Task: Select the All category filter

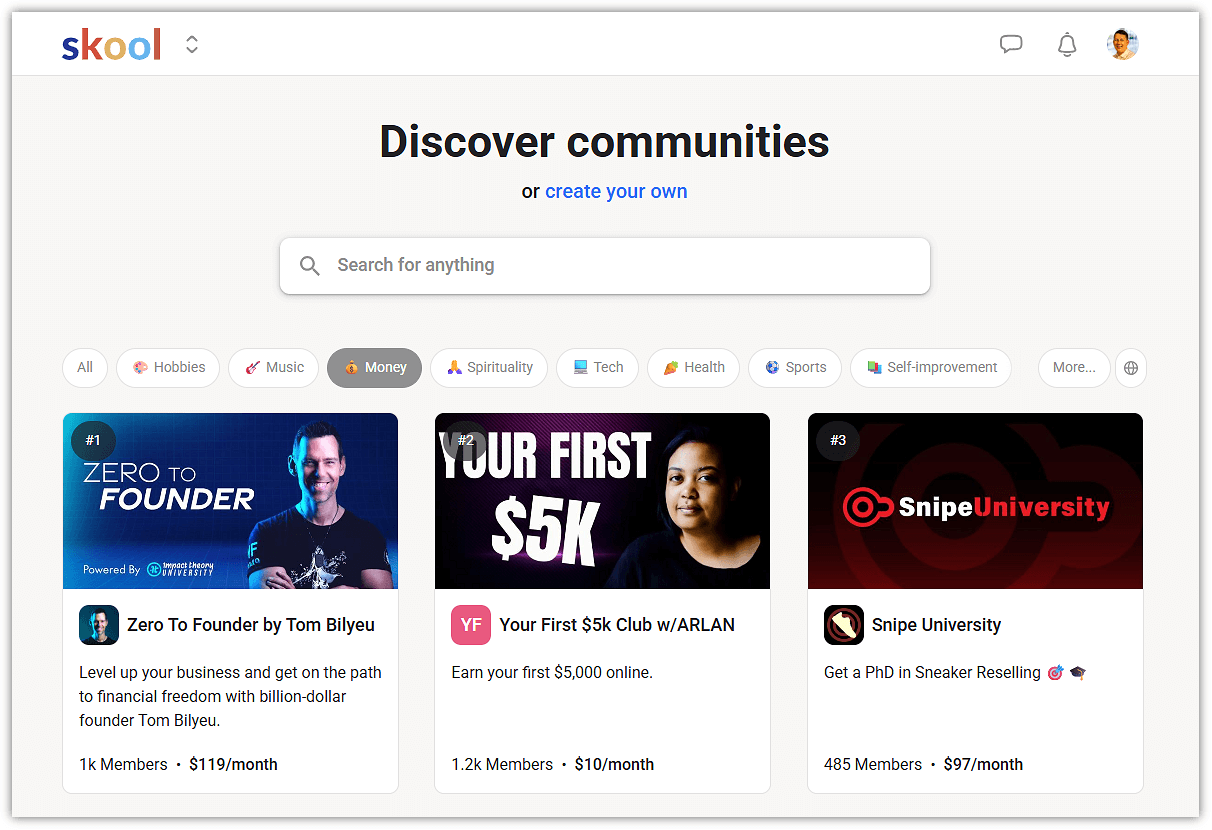Action: (x=85, y=367)
